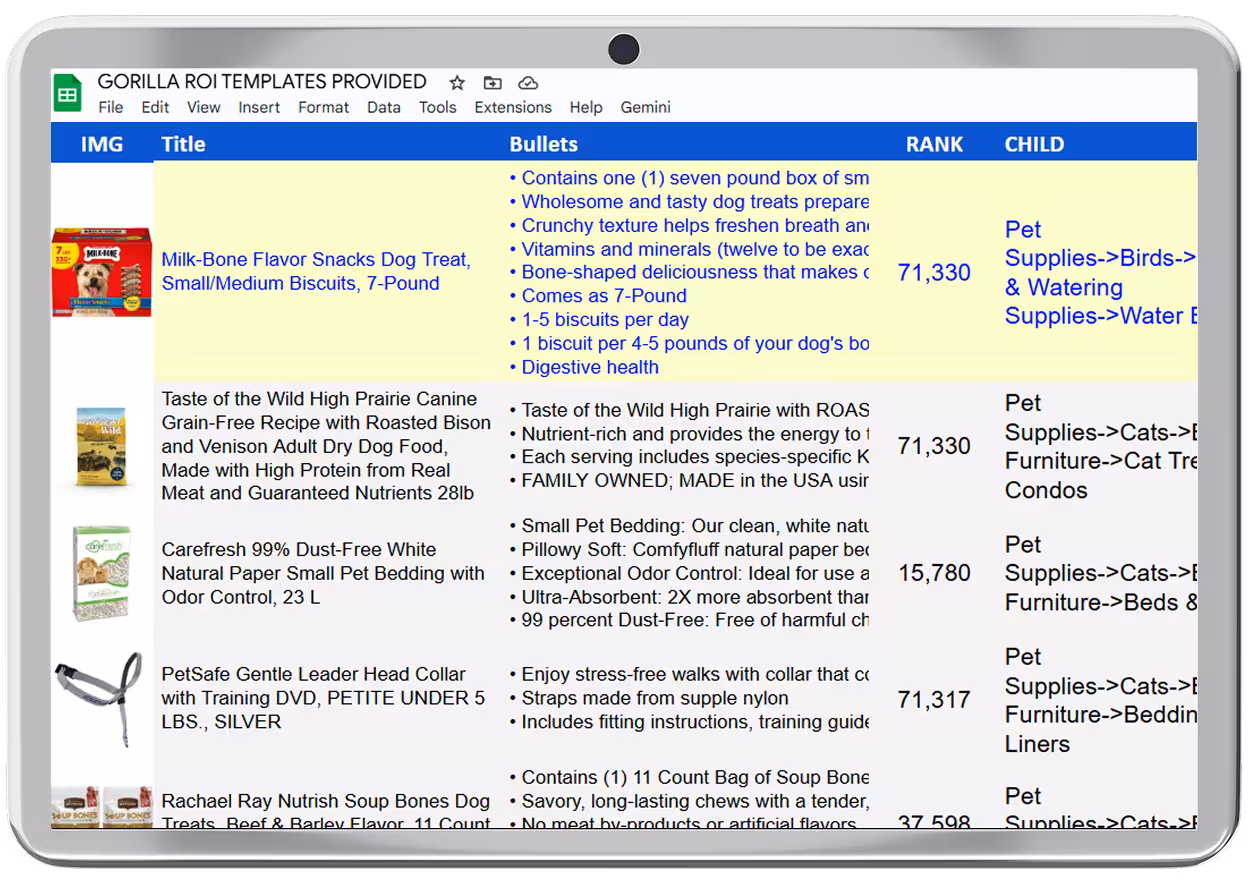
Task: Select the Taste of the Wild rank 71,330
Action: (x=934, y=446)
